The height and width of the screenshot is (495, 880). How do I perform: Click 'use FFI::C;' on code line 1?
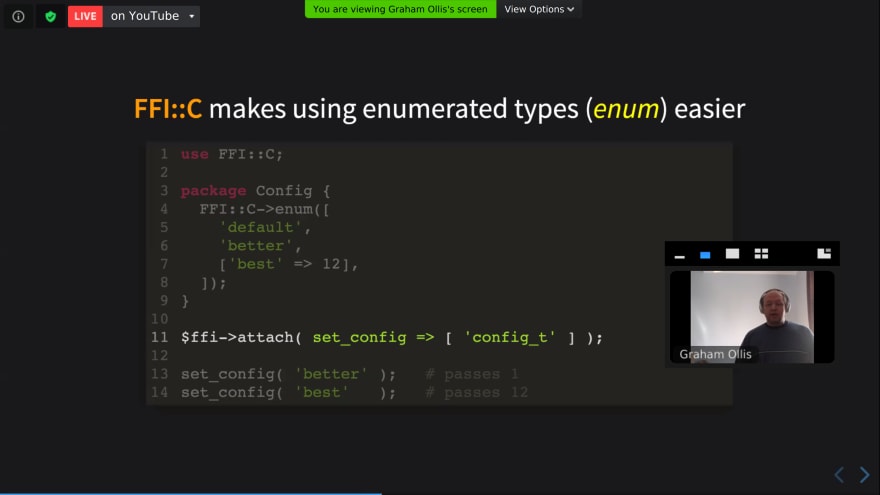tap(232, 154)
